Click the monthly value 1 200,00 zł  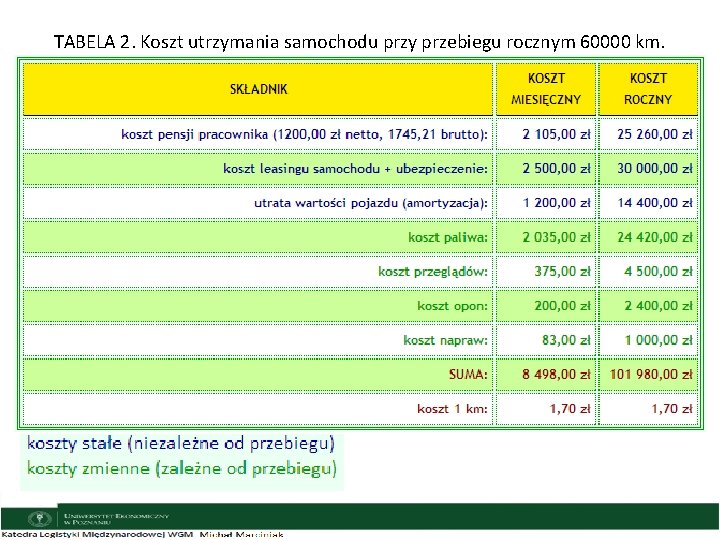coord(557,202)
